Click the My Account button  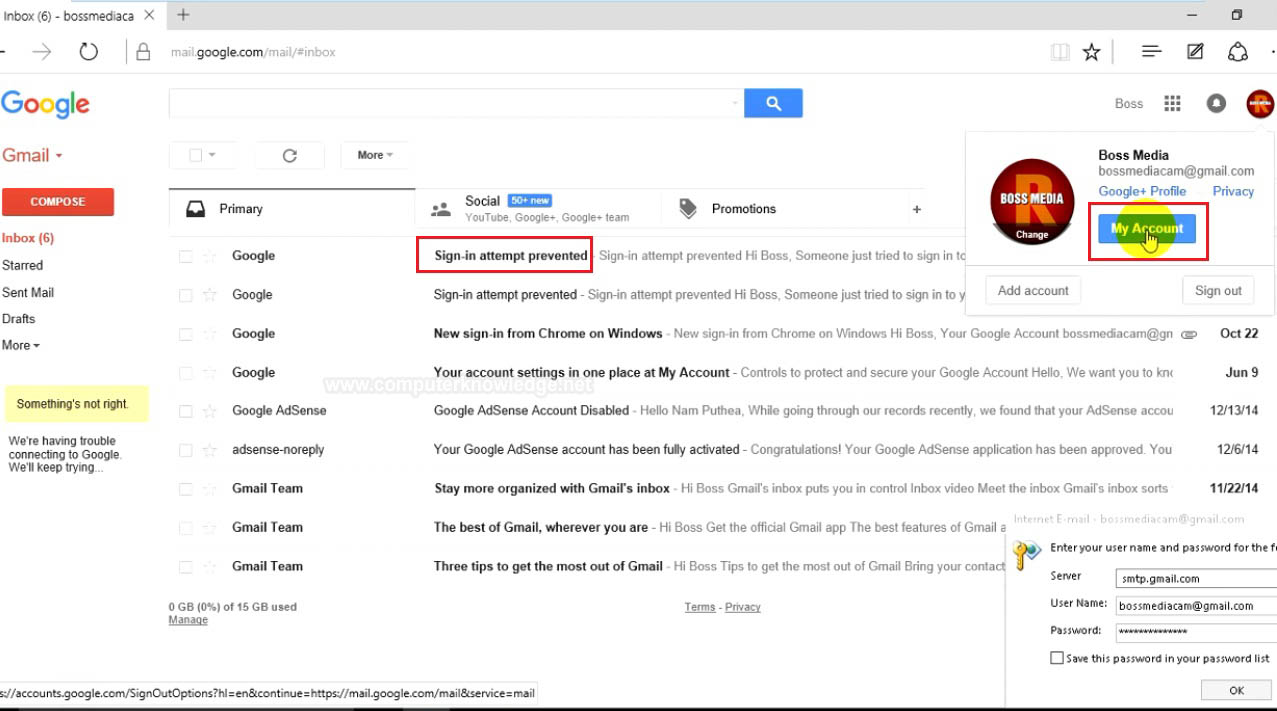[x=1147, y=229]
